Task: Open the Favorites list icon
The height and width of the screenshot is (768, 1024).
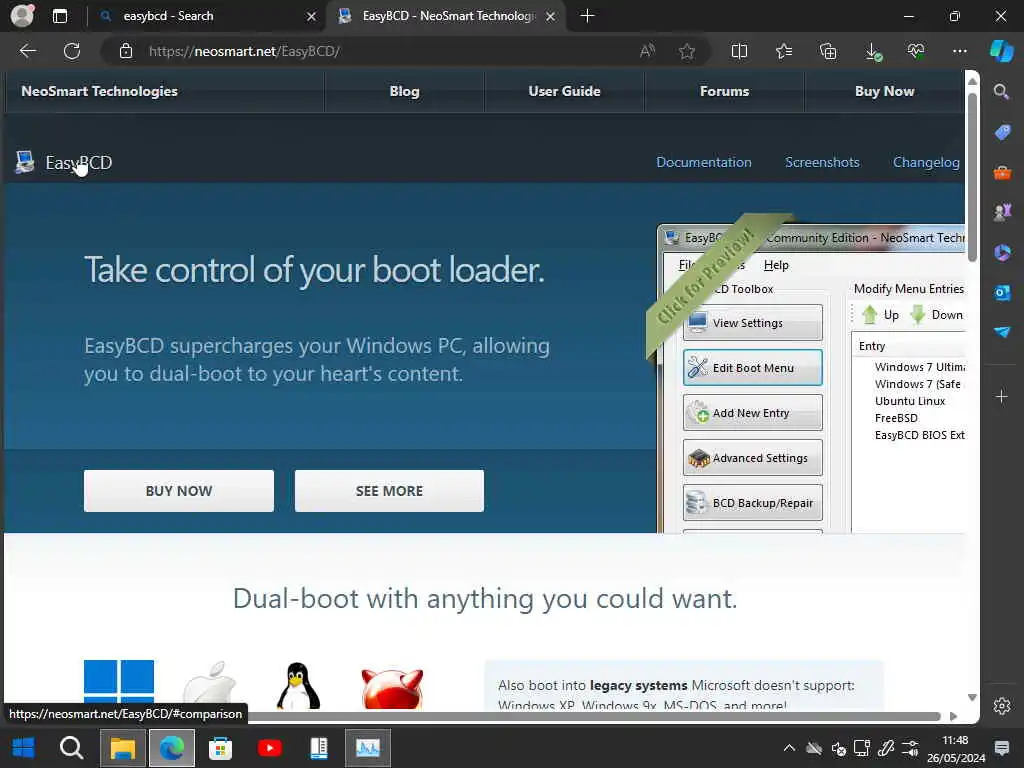Action: 784,51
